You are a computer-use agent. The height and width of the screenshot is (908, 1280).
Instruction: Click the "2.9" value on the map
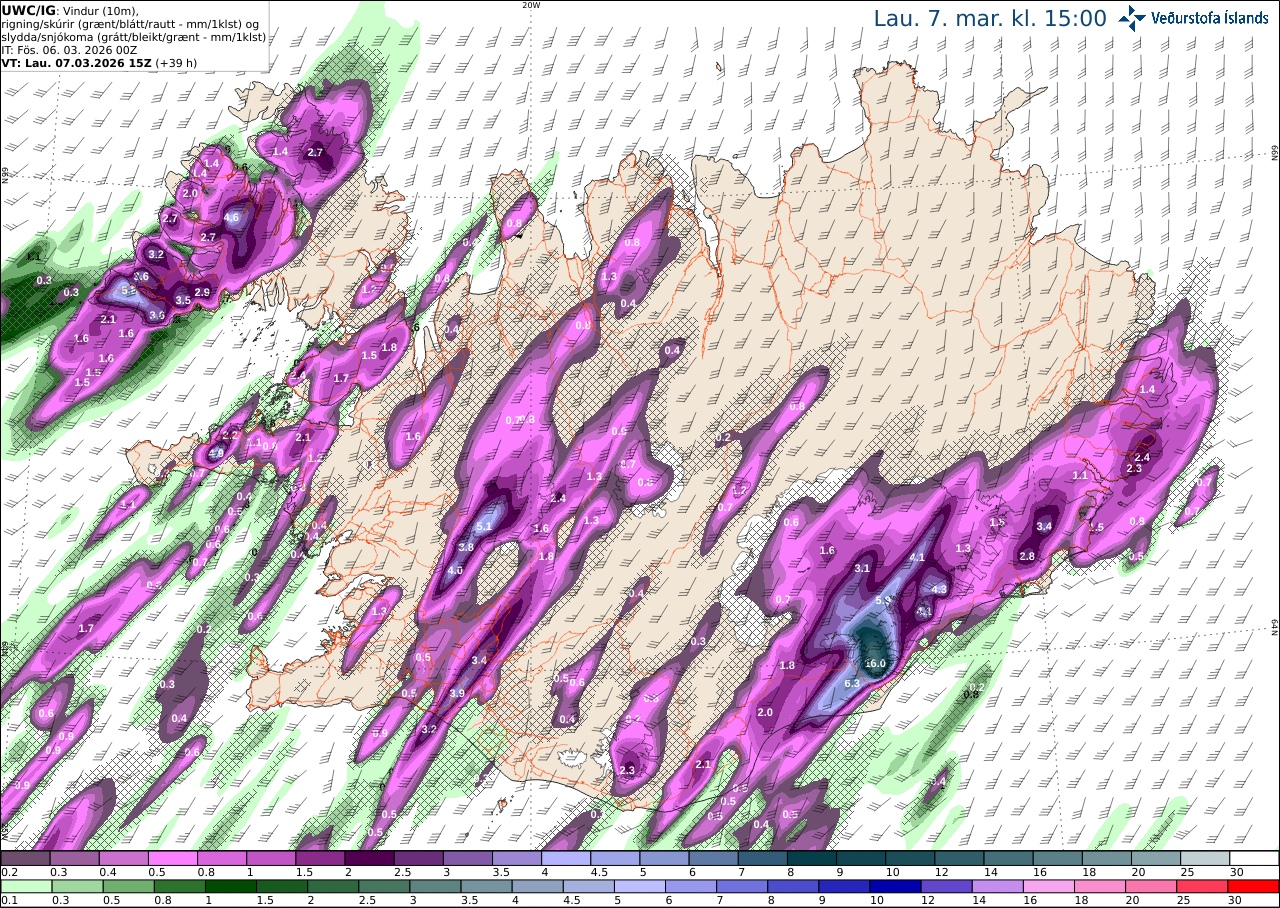tap(202, 292)
